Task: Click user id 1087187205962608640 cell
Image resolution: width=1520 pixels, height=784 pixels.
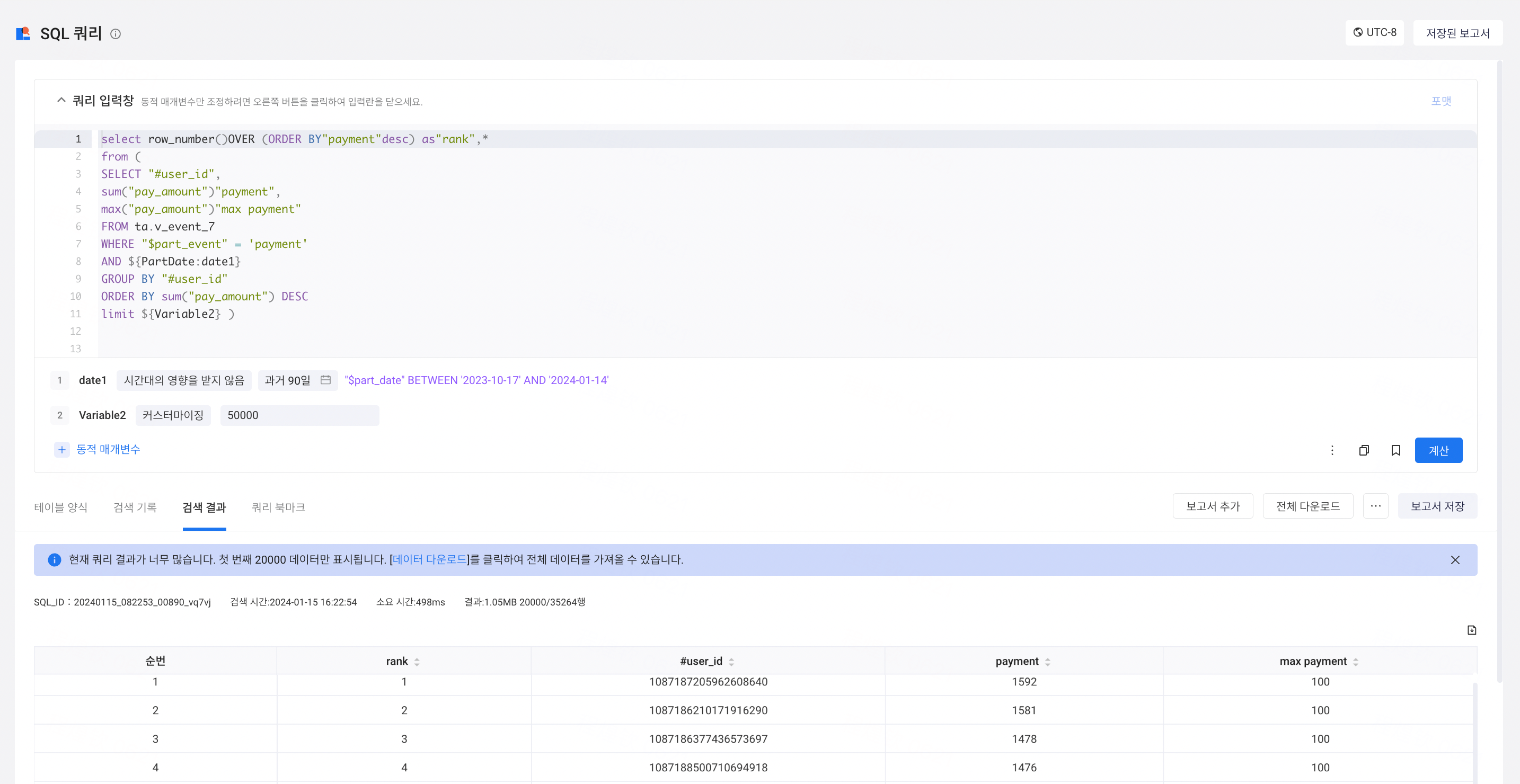Action: (x=708, y=682)
